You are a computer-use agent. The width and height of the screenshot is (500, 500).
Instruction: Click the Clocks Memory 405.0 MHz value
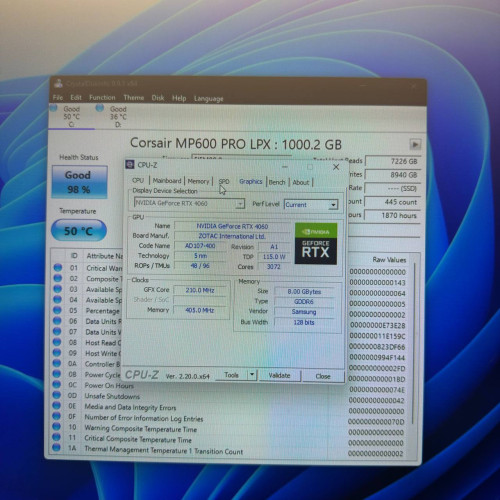pyautogui.click(x=200, y=310)
